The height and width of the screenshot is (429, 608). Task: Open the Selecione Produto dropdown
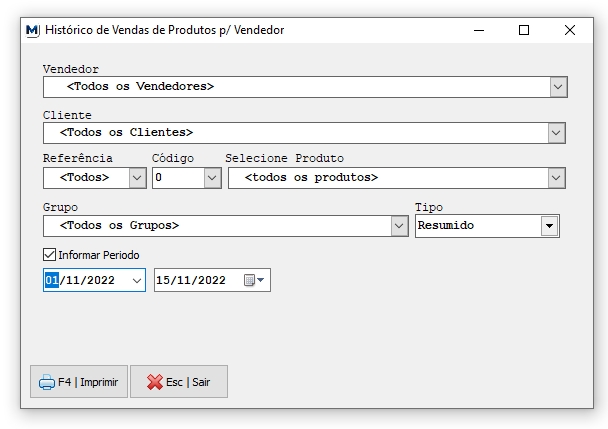tap(556, 178)
